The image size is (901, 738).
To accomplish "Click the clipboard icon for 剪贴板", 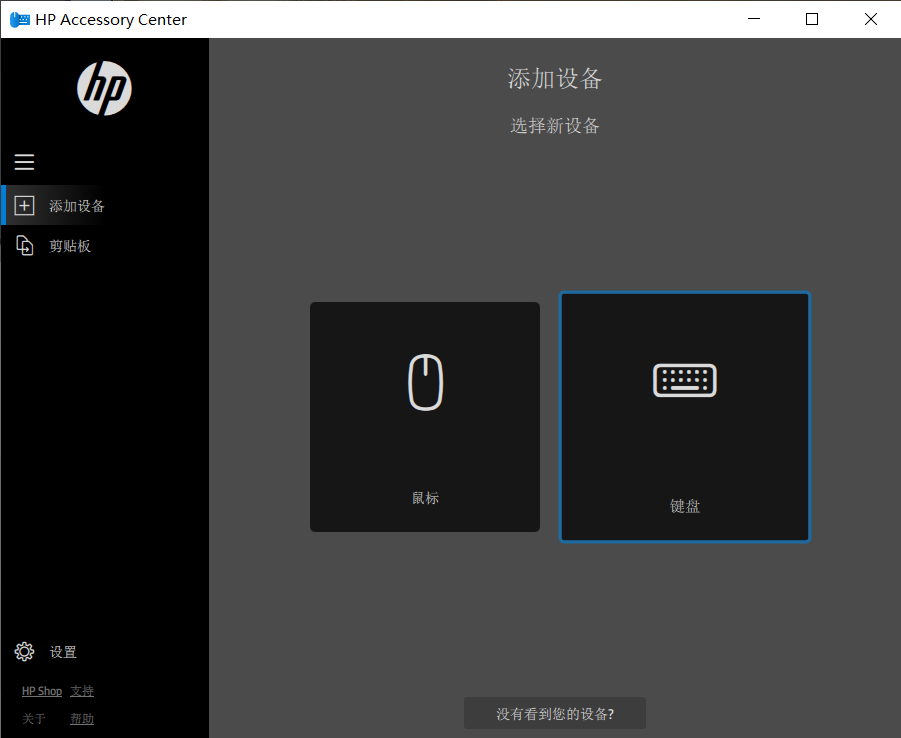I will [24, 245].
